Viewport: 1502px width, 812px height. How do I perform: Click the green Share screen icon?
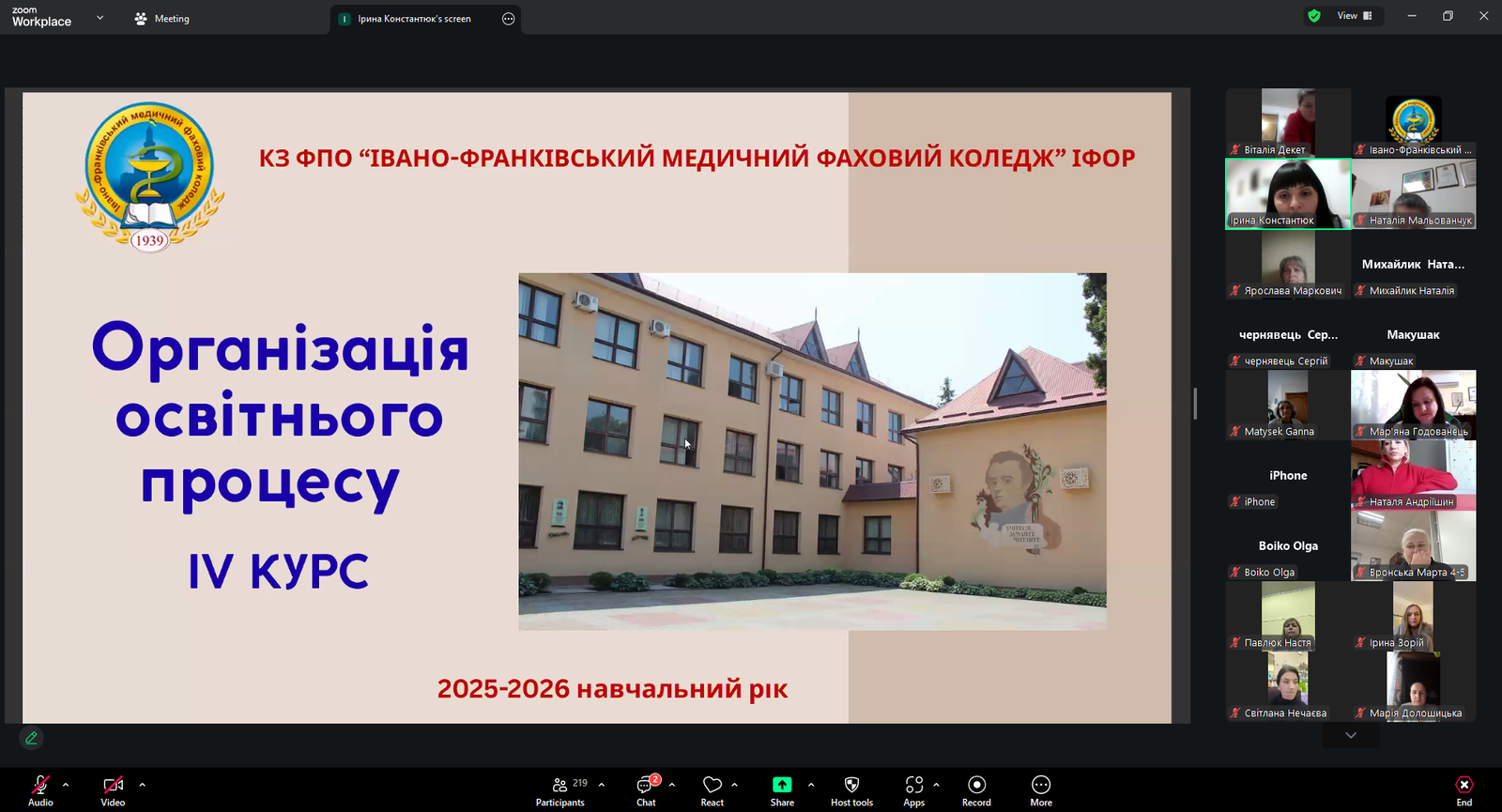[782, 789]
